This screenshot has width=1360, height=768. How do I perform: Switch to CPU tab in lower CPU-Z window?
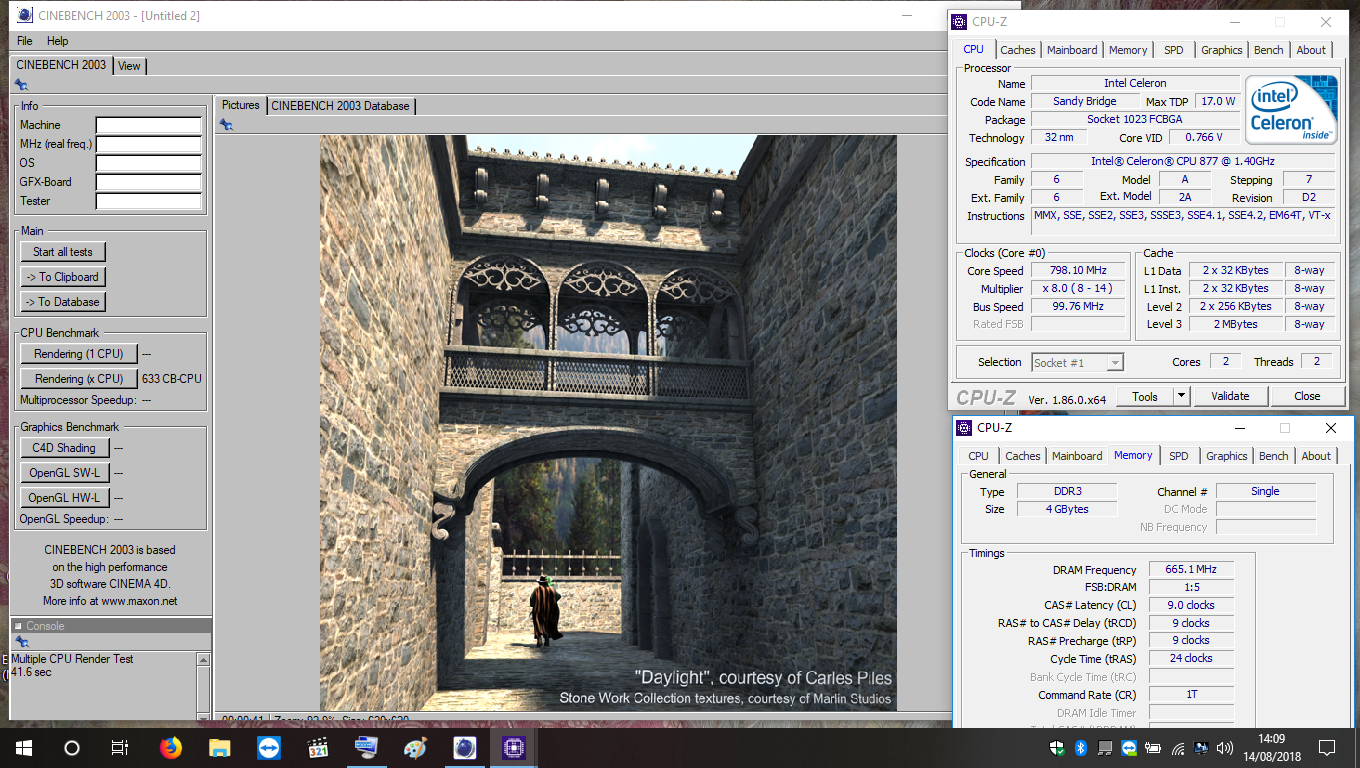click(978, 456)
